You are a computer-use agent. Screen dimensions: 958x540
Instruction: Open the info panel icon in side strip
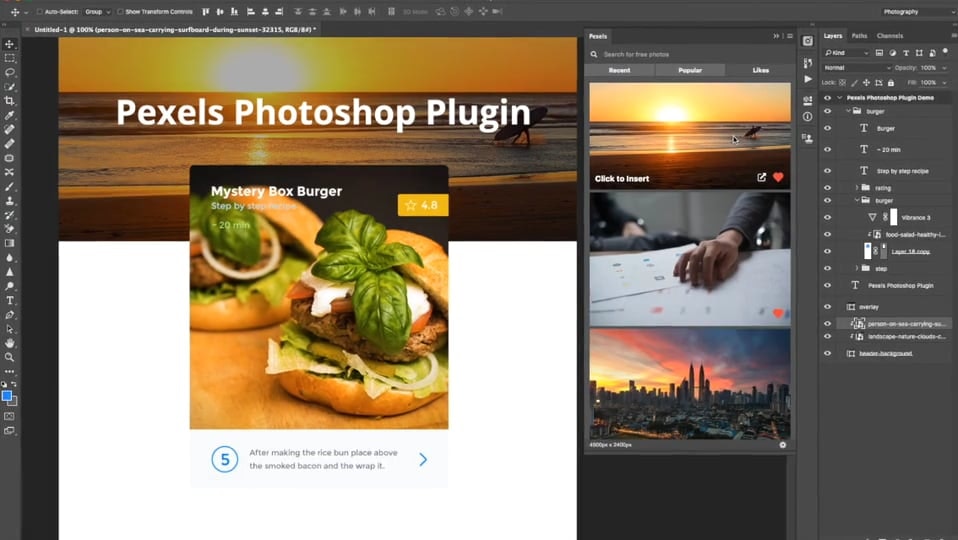click(808, 116)
